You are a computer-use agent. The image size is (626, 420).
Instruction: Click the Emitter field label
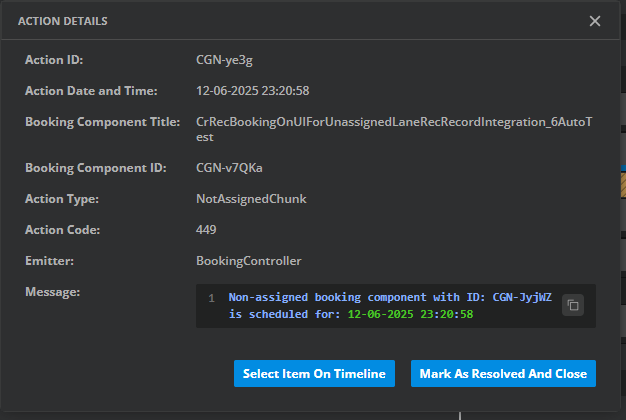coord(49,261)
